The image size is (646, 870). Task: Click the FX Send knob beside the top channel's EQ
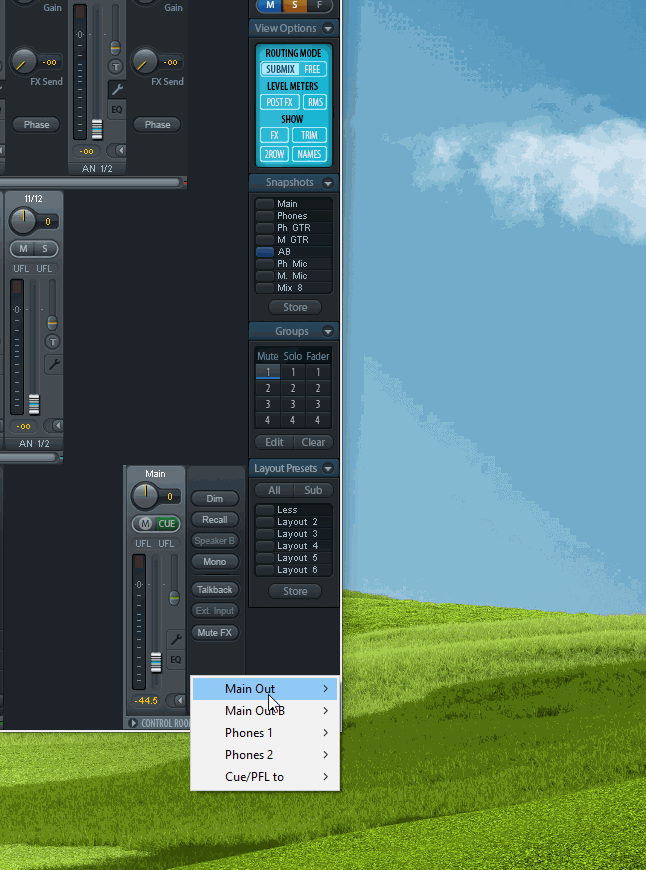(144, 60)
